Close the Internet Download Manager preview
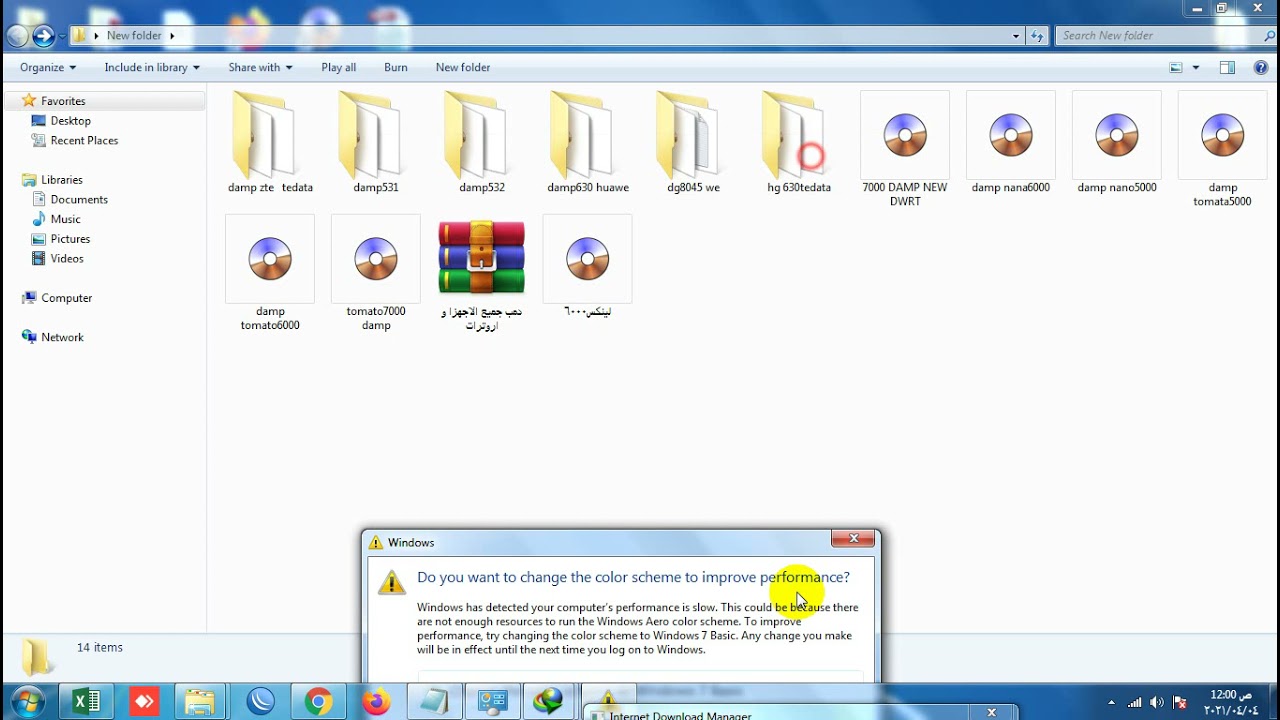Screen dimensions: 1280x720 point(991,713)
